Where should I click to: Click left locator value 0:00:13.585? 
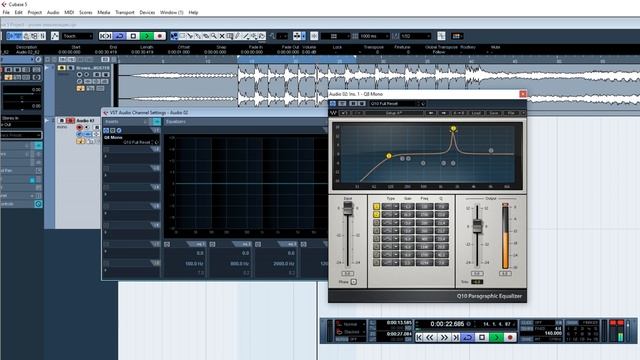point(399,323)
